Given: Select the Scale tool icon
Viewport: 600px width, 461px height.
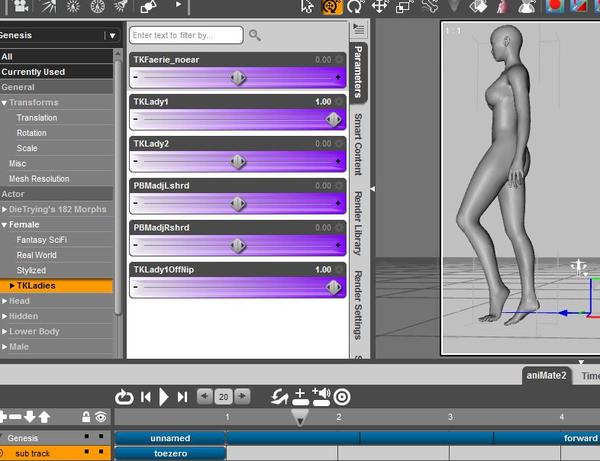Looking at the screenshot, I should (x=404, y=7).
